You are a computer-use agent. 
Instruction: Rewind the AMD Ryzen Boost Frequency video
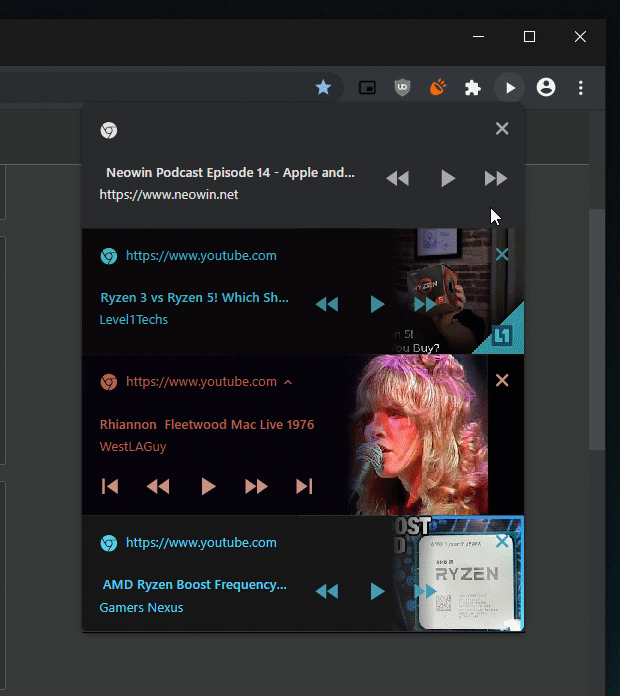pyautogui.click(x=327, y=592)
